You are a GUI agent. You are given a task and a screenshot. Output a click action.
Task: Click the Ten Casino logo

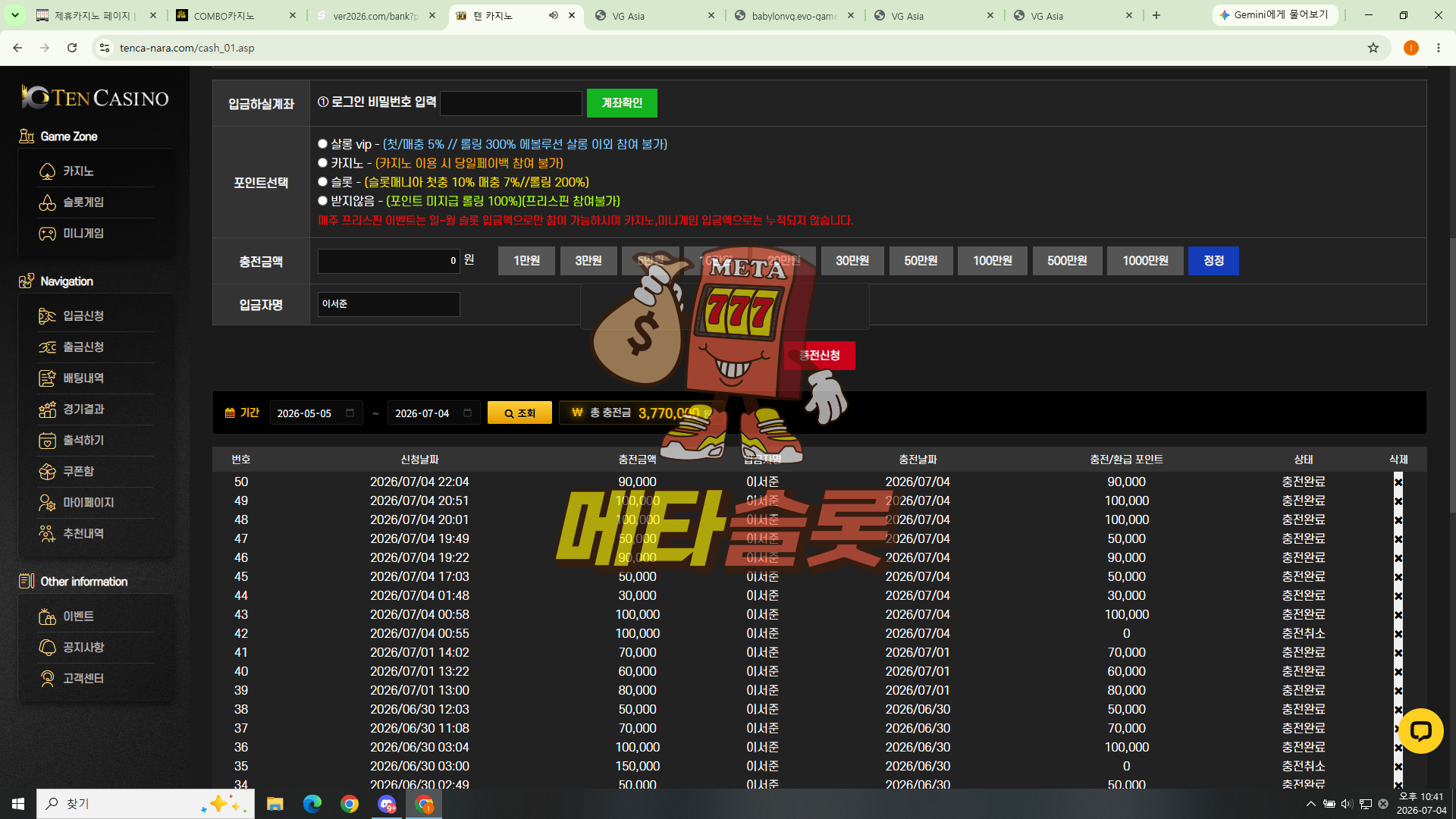click(x=95, y=97)
